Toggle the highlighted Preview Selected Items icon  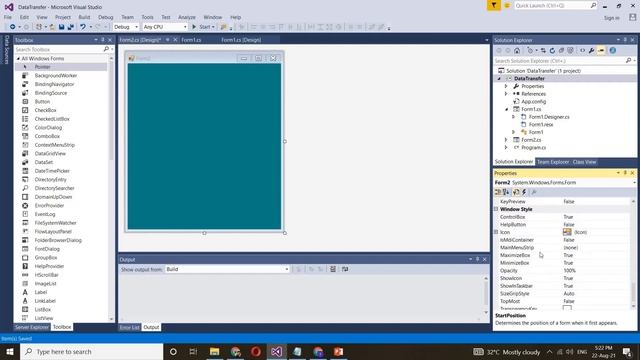pos(601,51)
